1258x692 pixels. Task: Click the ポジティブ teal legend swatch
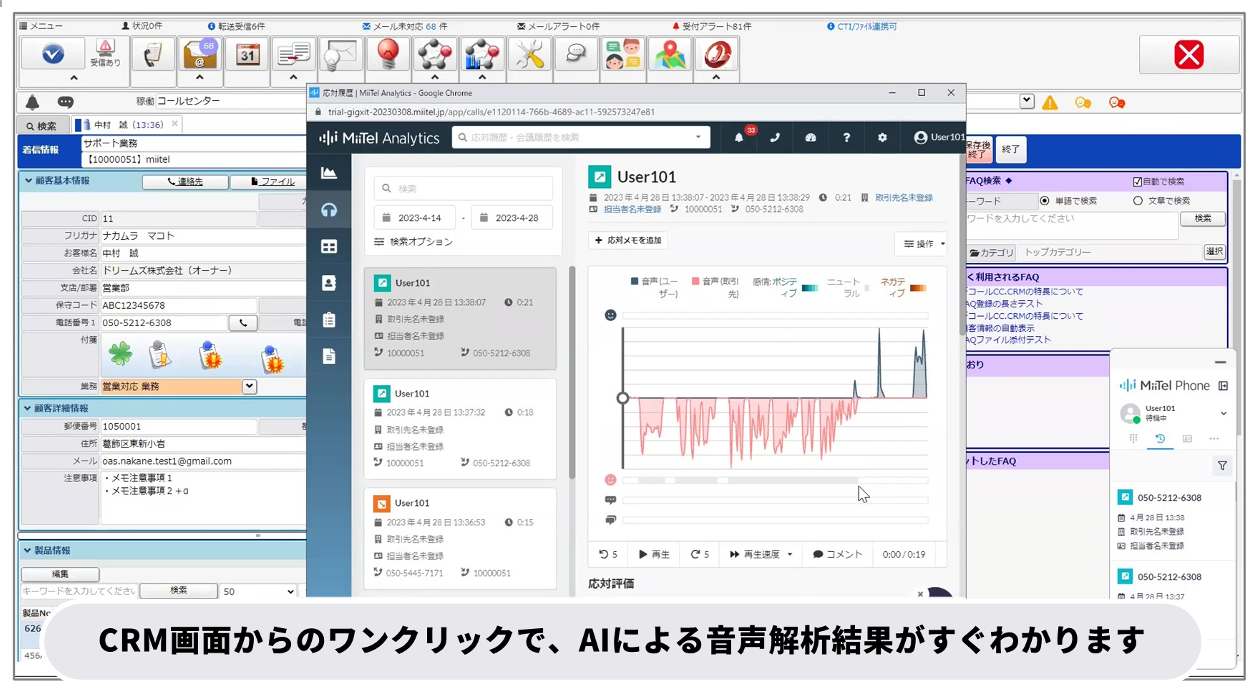811,288
